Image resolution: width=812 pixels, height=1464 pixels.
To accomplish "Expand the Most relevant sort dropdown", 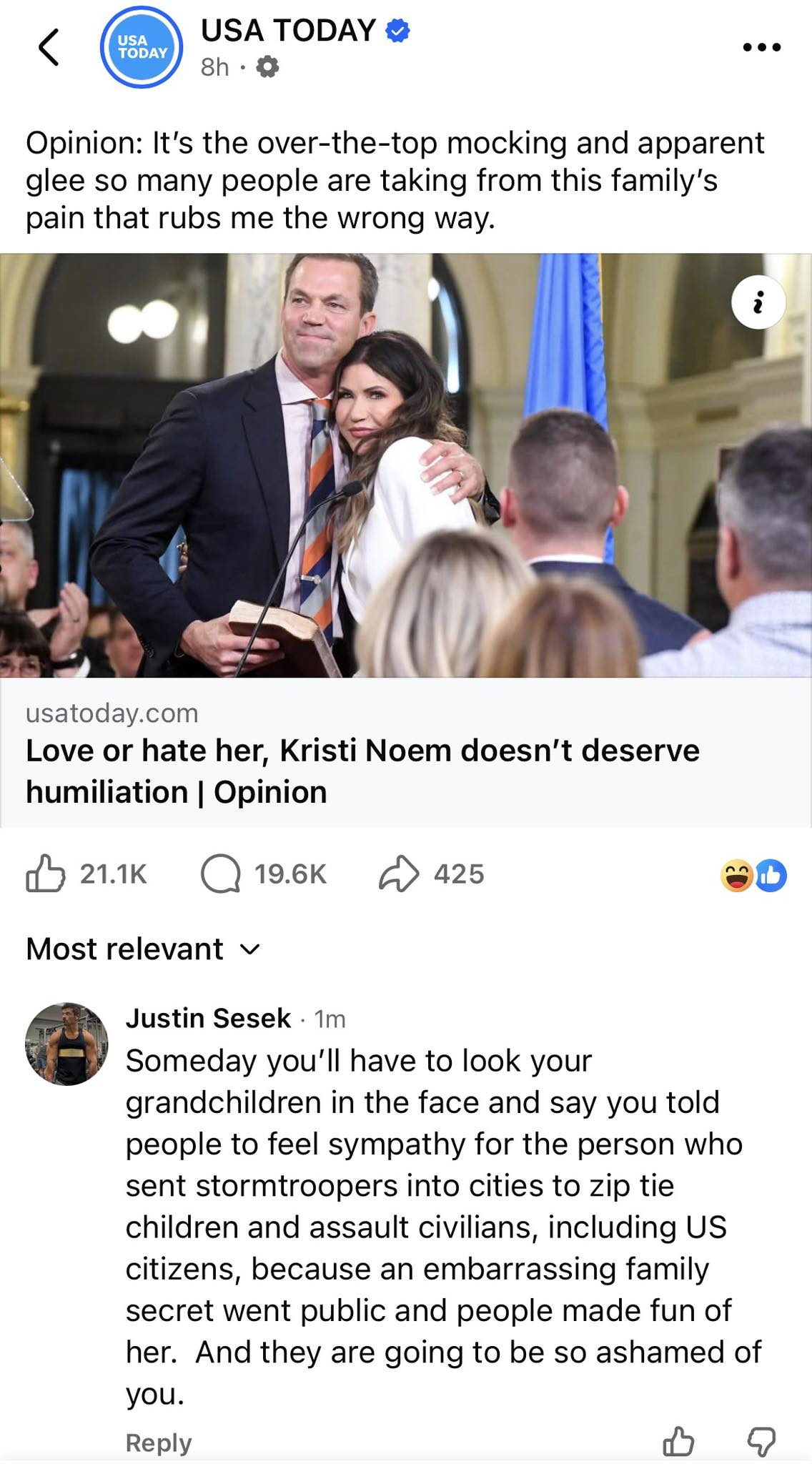I will coord(143,949).
